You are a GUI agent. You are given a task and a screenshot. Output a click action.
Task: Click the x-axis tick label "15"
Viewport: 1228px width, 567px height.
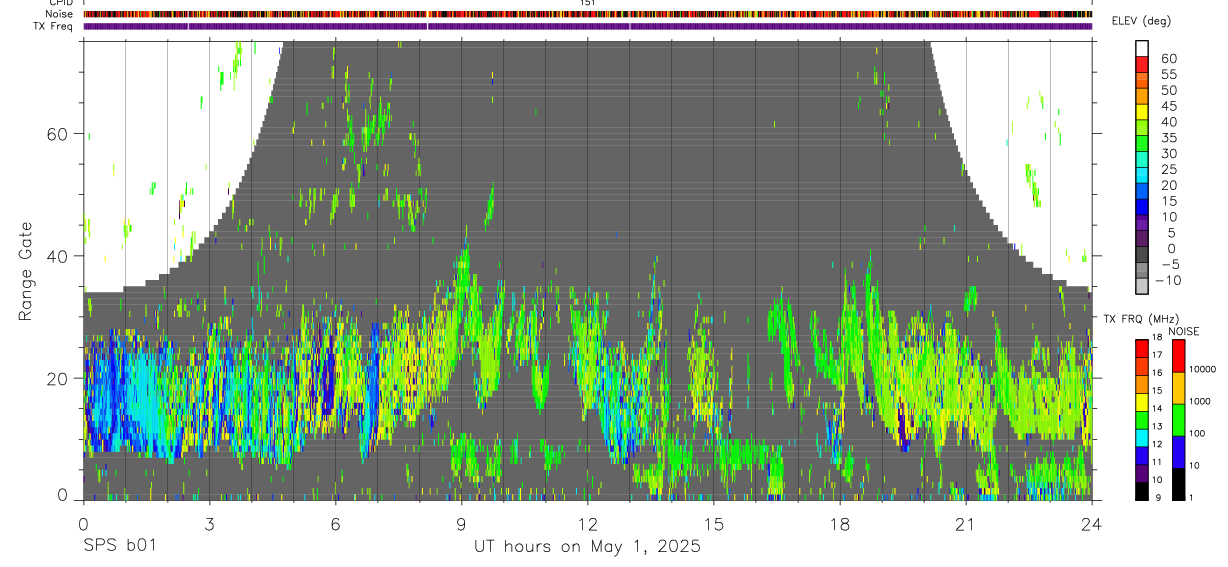(713, 524)
